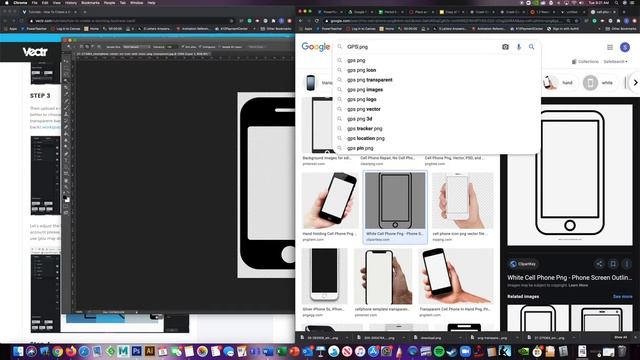This screenshot has height=360, width=640.
Task: Click the bookmark save icon in the preview panel
Action: 613,264
